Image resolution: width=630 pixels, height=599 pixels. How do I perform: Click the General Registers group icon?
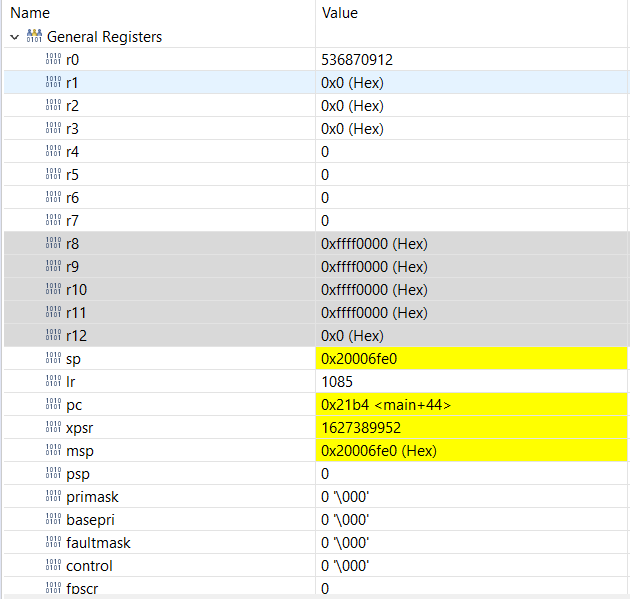pyautogui.click(x=34, y=36)
